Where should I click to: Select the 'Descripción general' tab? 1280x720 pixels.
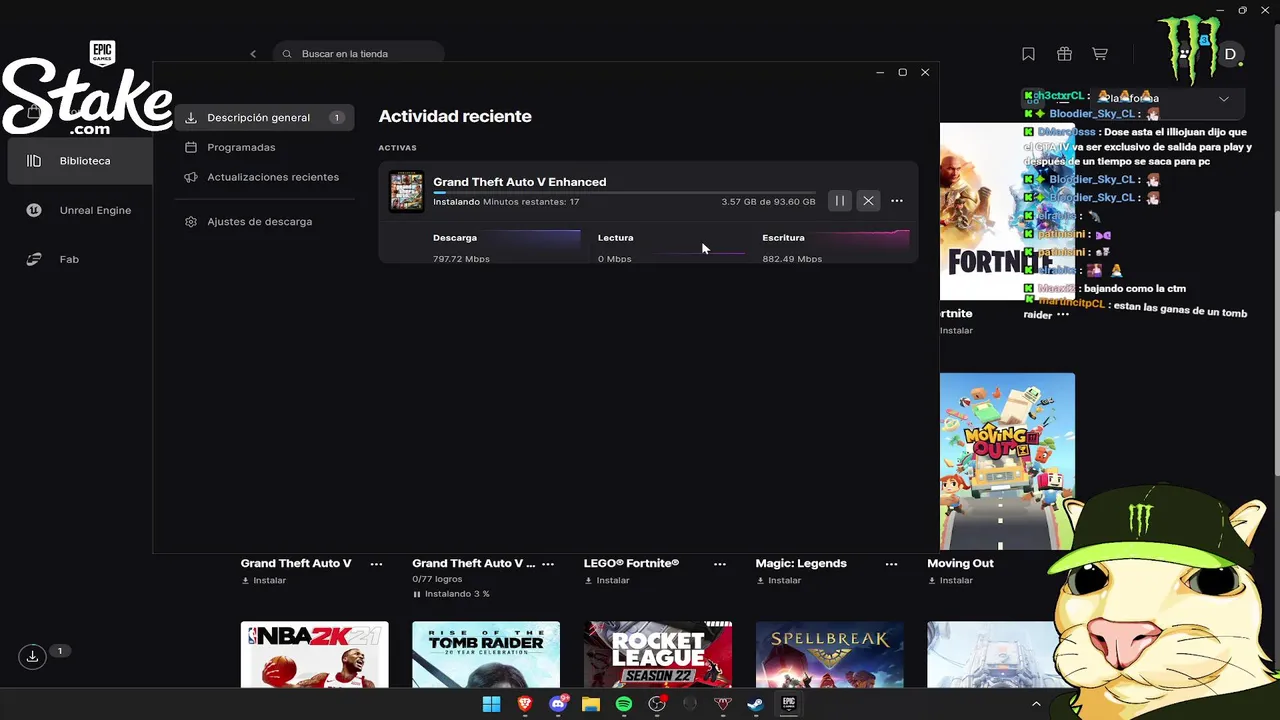pos(264,118)
